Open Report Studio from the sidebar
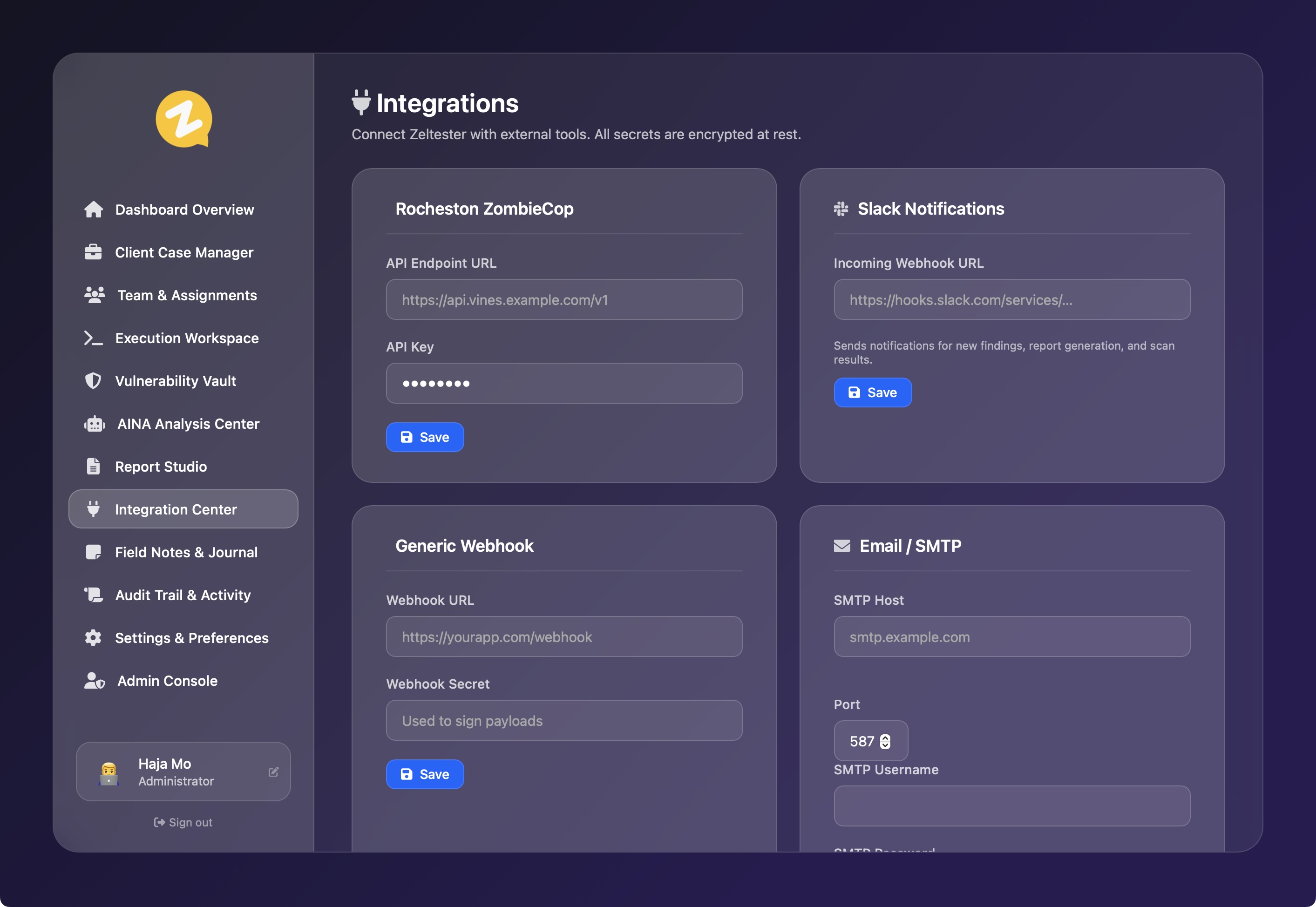 (161, 467)
